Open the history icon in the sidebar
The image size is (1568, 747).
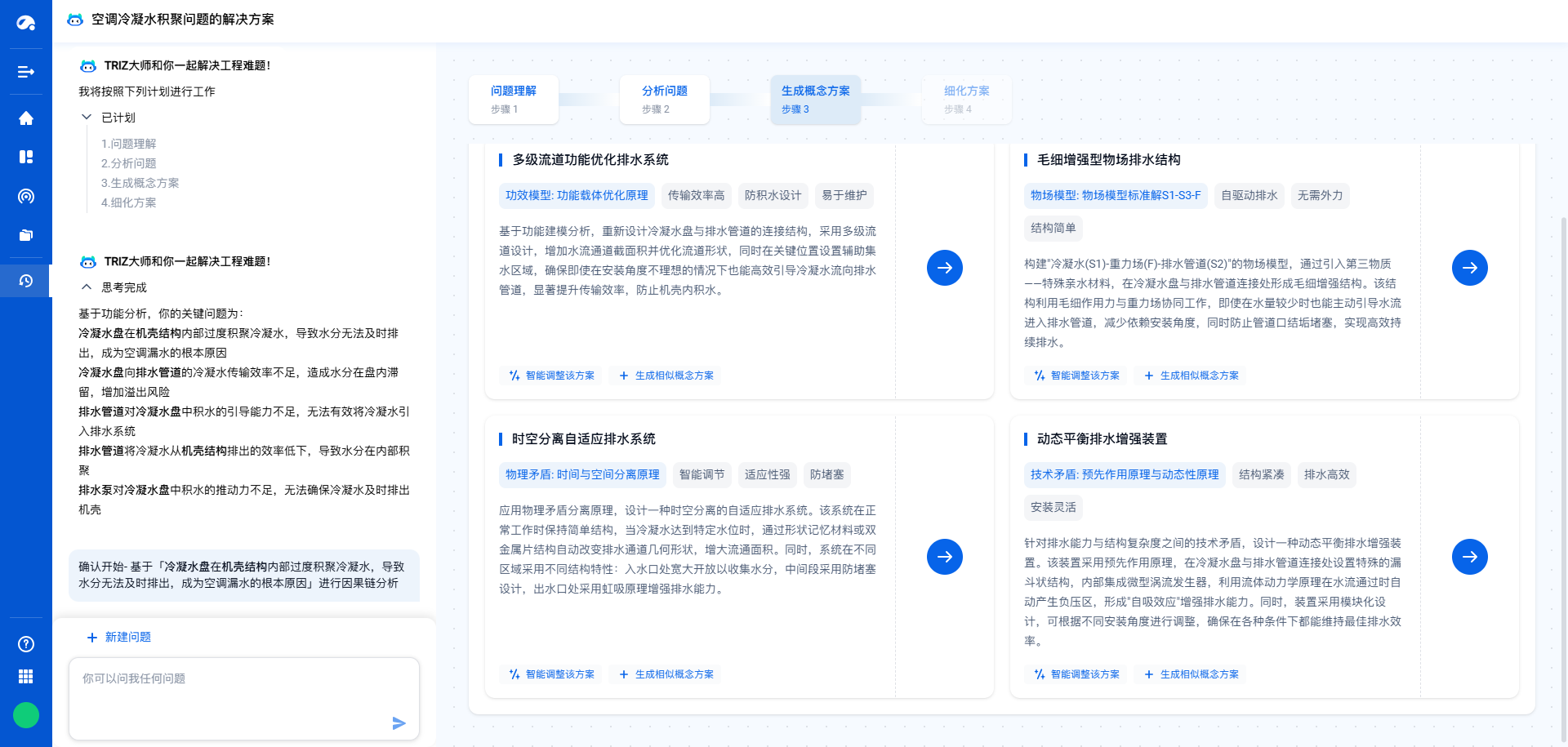click(x=25, y=281)
